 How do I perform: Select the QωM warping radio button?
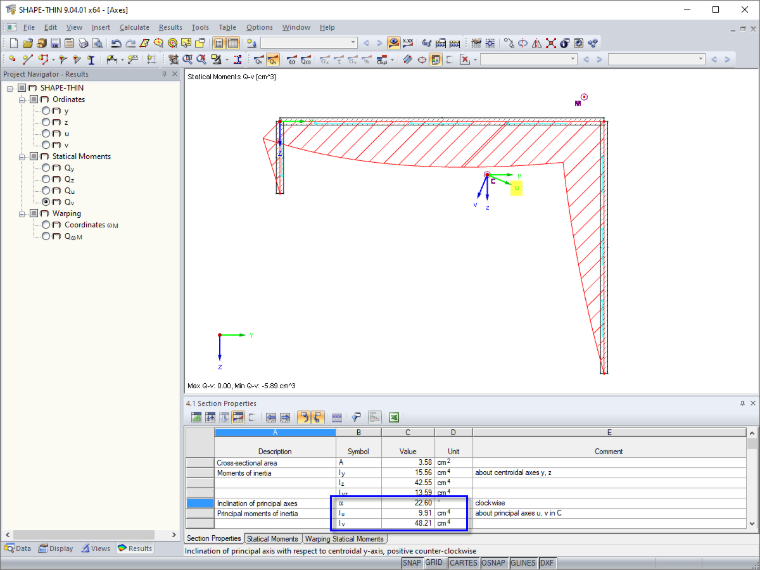pos(46,236)
